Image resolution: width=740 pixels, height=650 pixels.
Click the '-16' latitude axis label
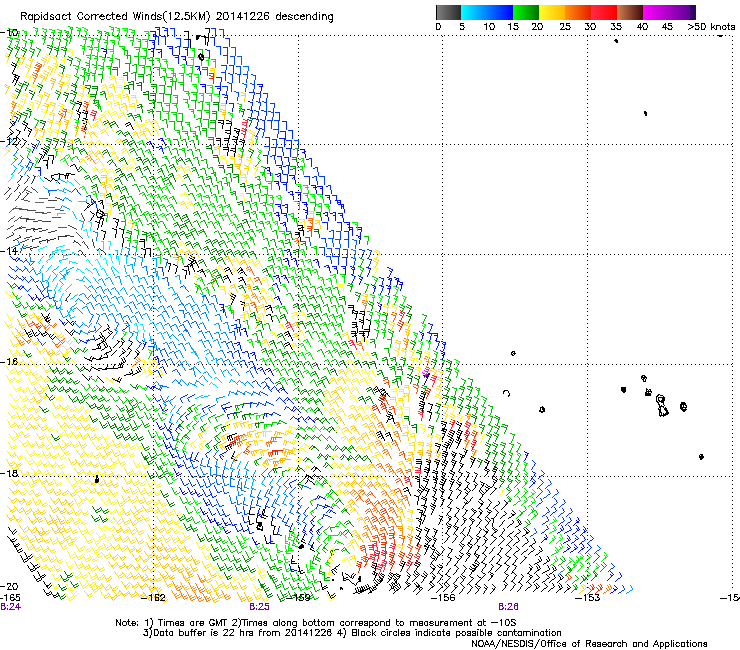tap(9, 362)
